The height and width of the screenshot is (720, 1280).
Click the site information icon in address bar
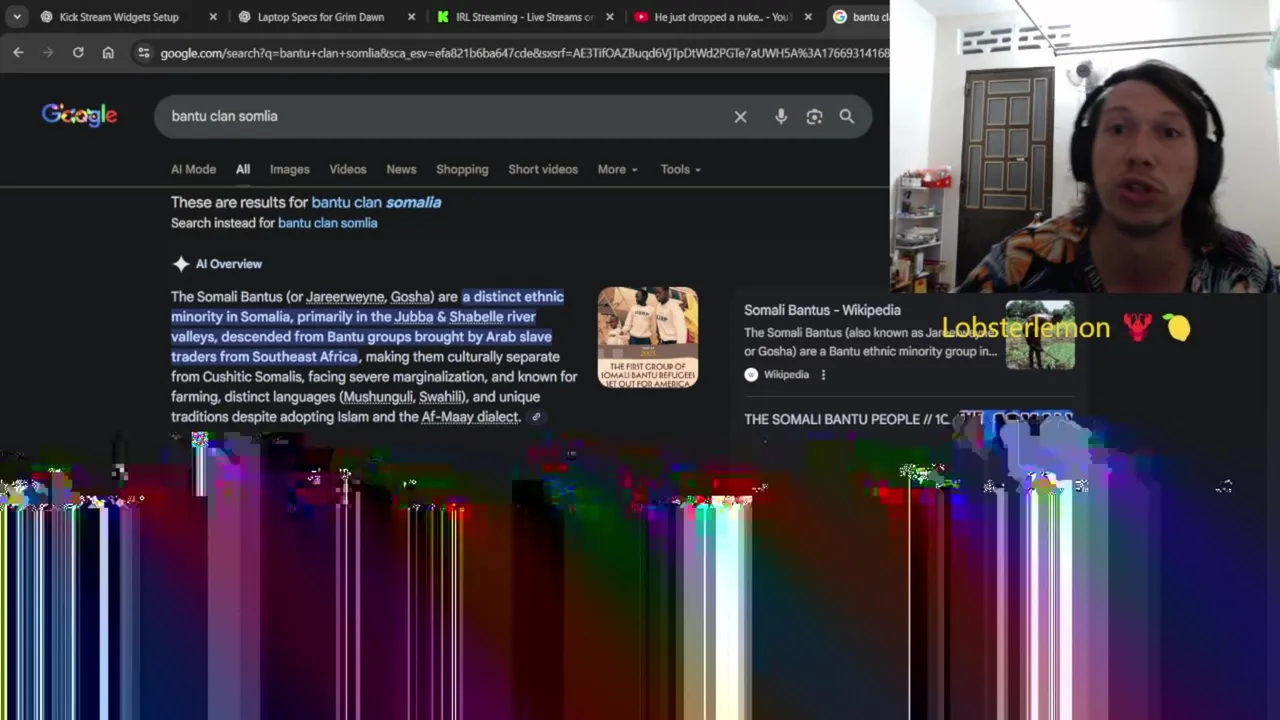click(x=143, y=52)
